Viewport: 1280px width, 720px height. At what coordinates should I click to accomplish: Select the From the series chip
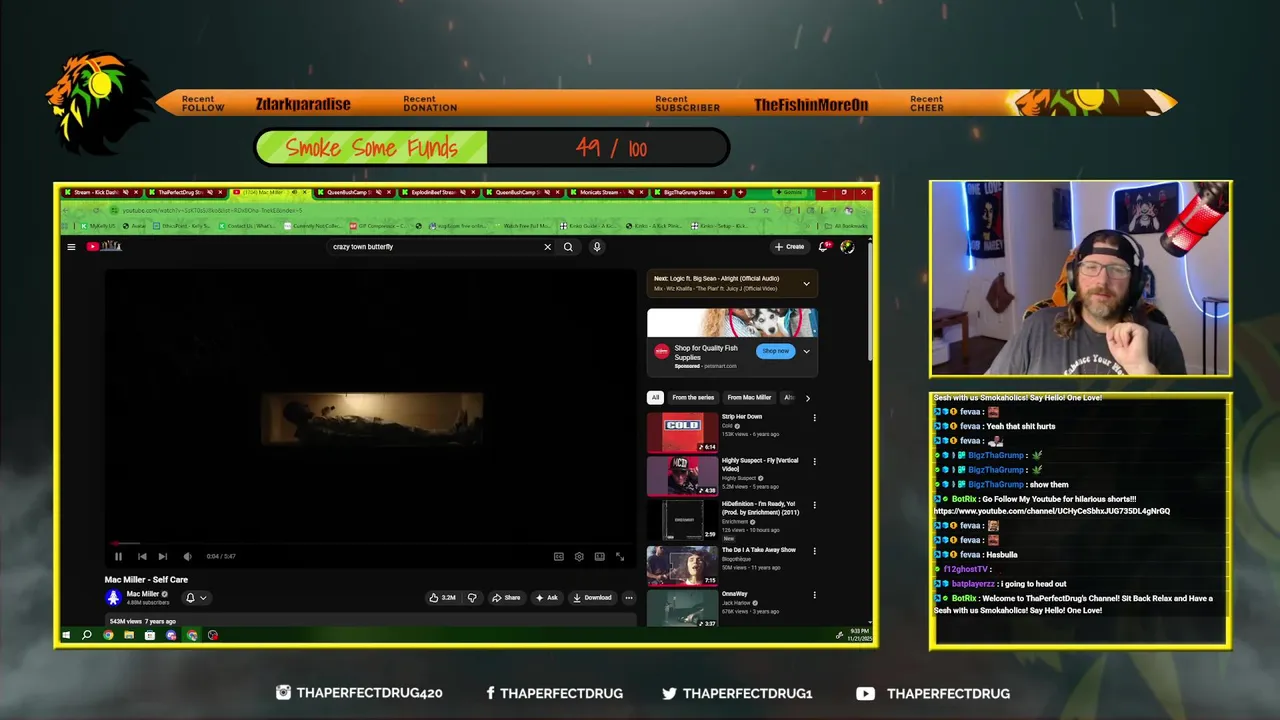693,397
